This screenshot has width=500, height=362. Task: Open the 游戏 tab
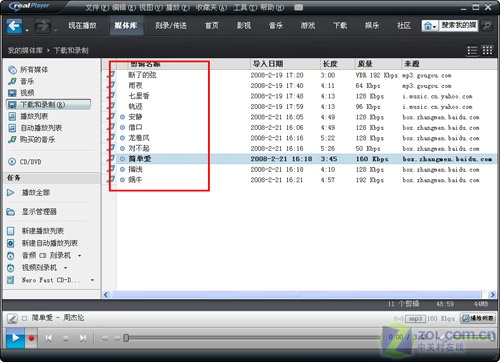pyautogui.click(x=308, y=25)
